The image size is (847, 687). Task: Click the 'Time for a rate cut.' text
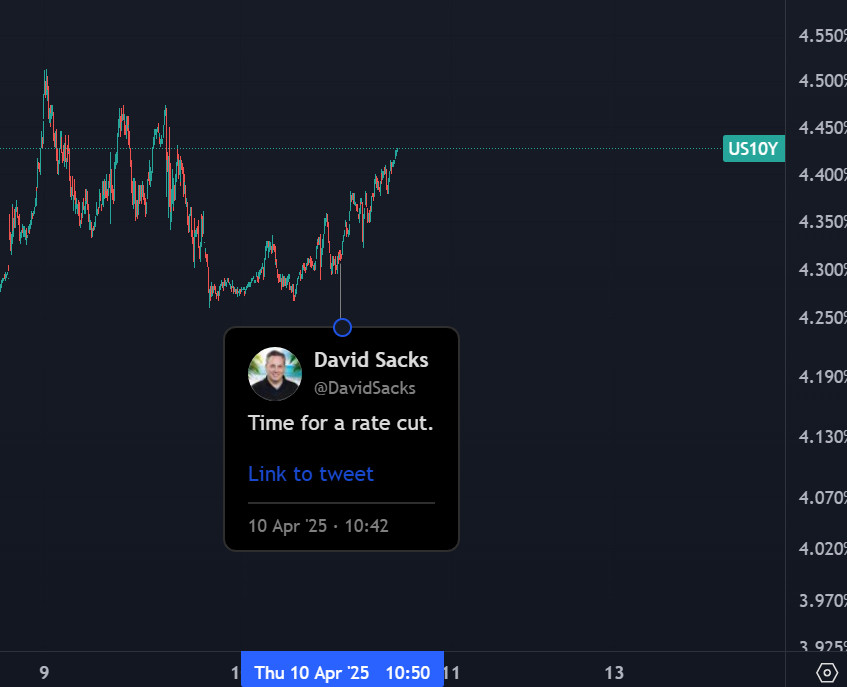(340, 423)
